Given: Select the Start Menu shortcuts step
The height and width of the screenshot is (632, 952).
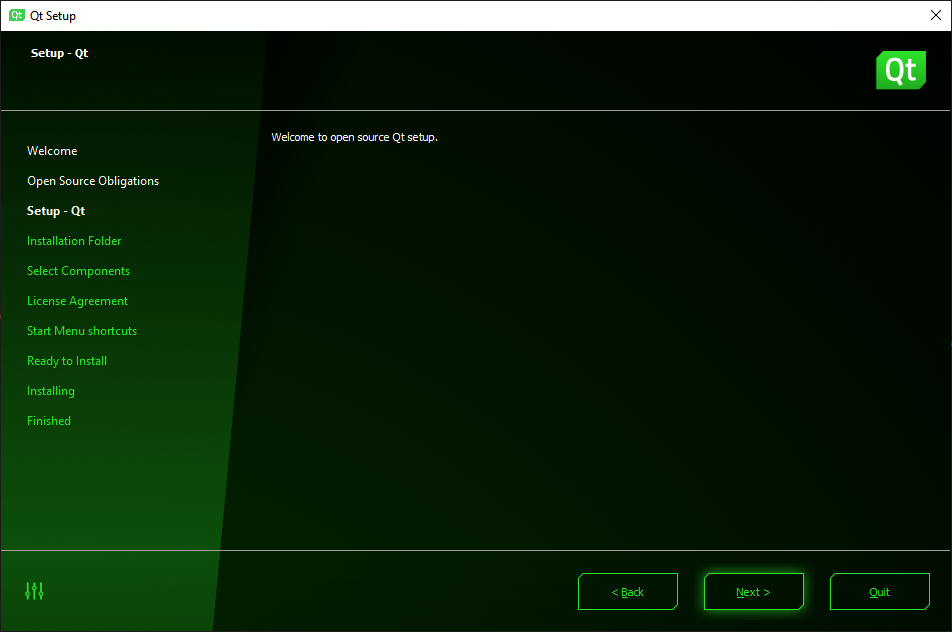Looking at the screenshot, I should [x=82, y=331].
